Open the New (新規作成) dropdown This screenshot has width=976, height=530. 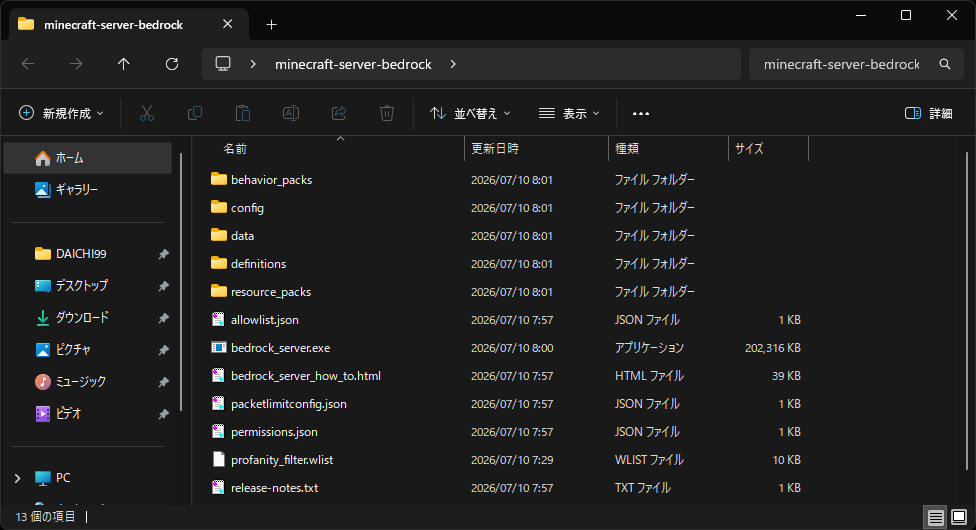pos(61,113)
